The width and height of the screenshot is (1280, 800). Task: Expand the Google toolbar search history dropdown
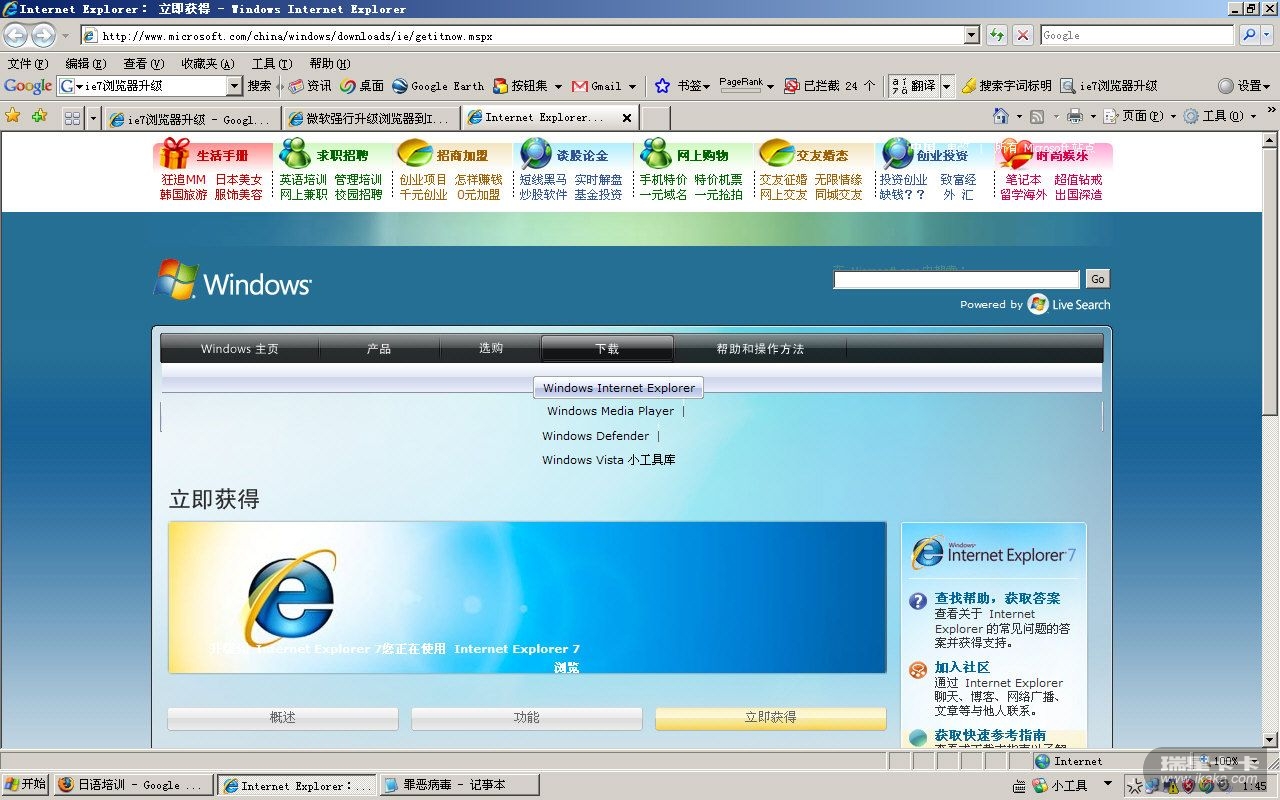tap(234, 86)
